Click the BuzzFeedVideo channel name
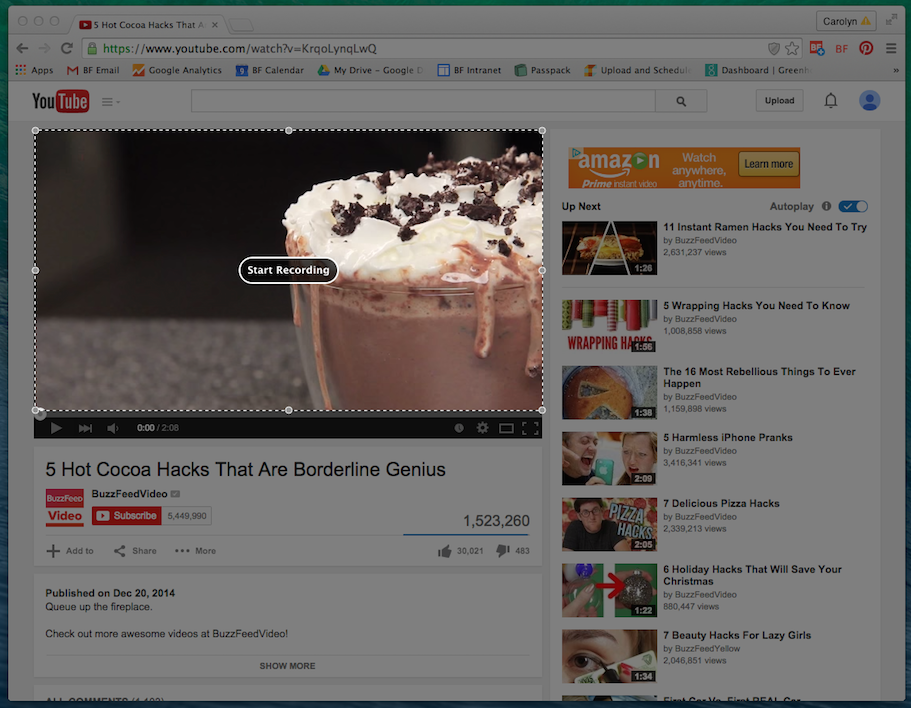 point(129,494)
